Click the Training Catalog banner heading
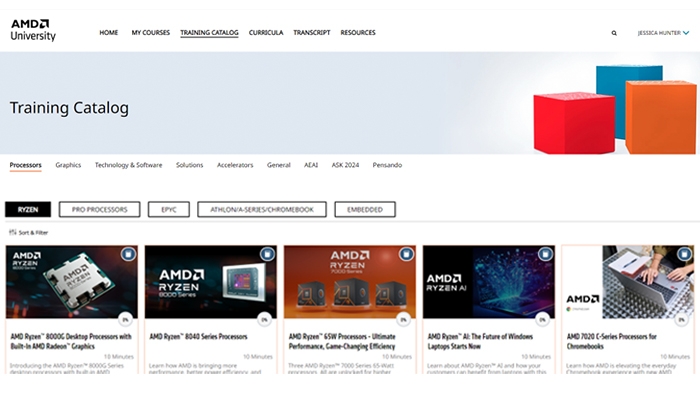This screenshot has width=700, height=400. [x=69, y=108]
